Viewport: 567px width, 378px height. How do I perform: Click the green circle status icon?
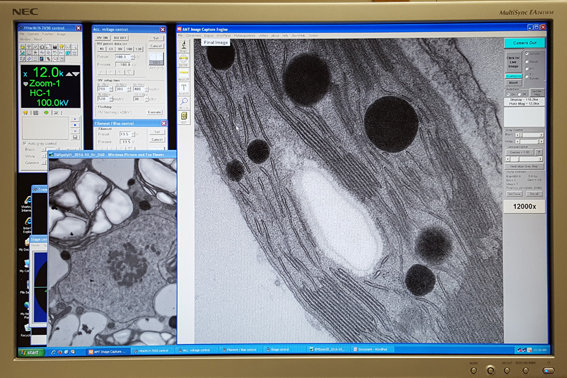(46, 113)
